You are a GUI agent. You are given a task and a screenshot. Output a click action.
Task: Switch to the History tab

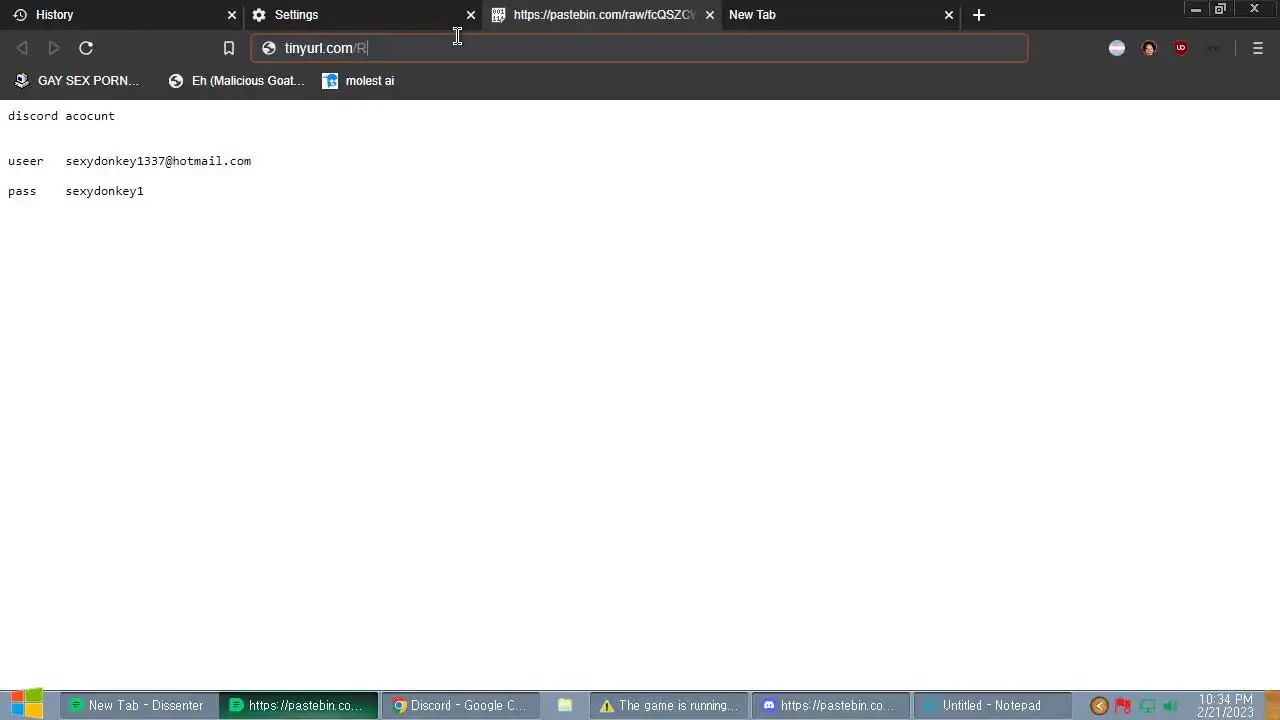pos(122,15)
